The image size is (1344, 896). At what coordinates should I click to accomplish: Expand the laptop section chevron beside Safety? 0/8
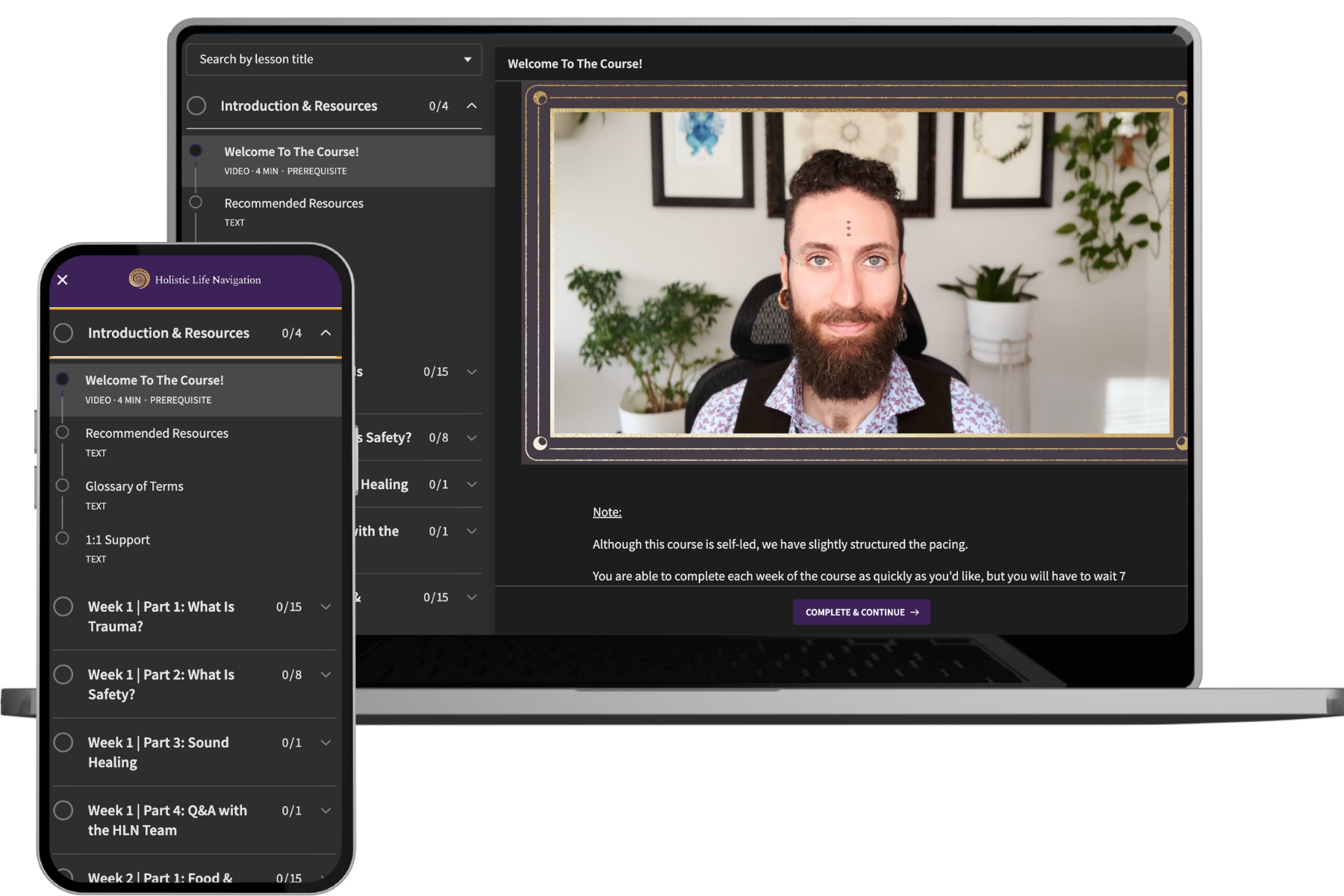[x=472, y=438]
